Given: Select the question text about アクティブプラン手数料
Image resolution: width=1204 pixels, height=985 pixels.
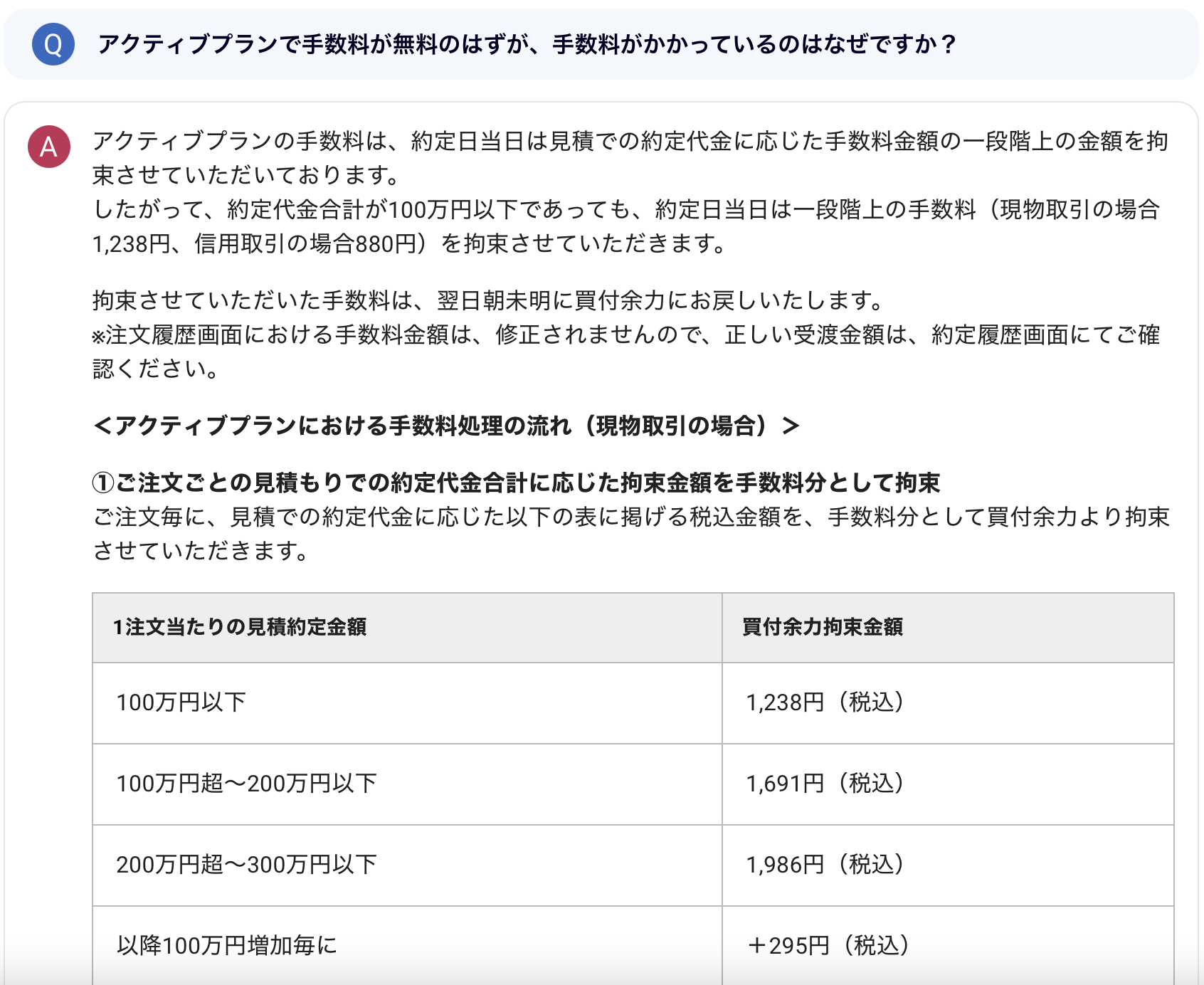Looking at the screenshot, I should pyautogui.click(x=527, y=44).
